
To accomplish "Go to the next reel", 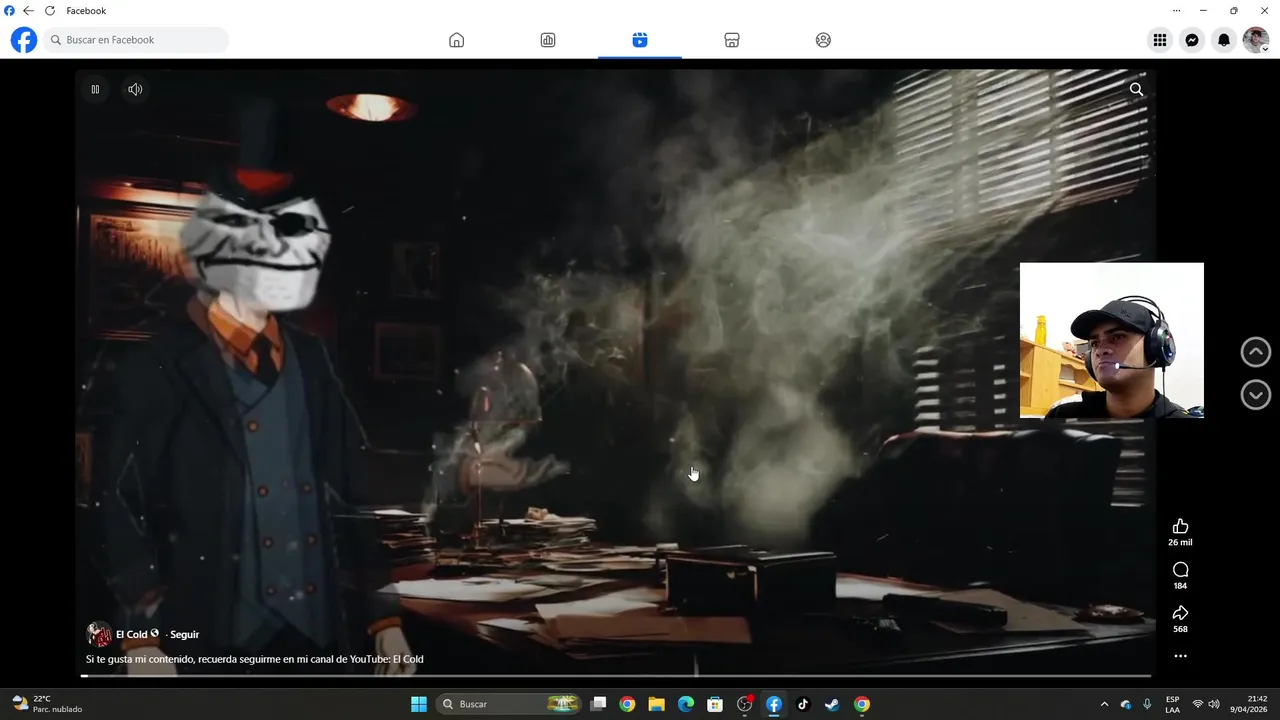I will [1256, 394].
